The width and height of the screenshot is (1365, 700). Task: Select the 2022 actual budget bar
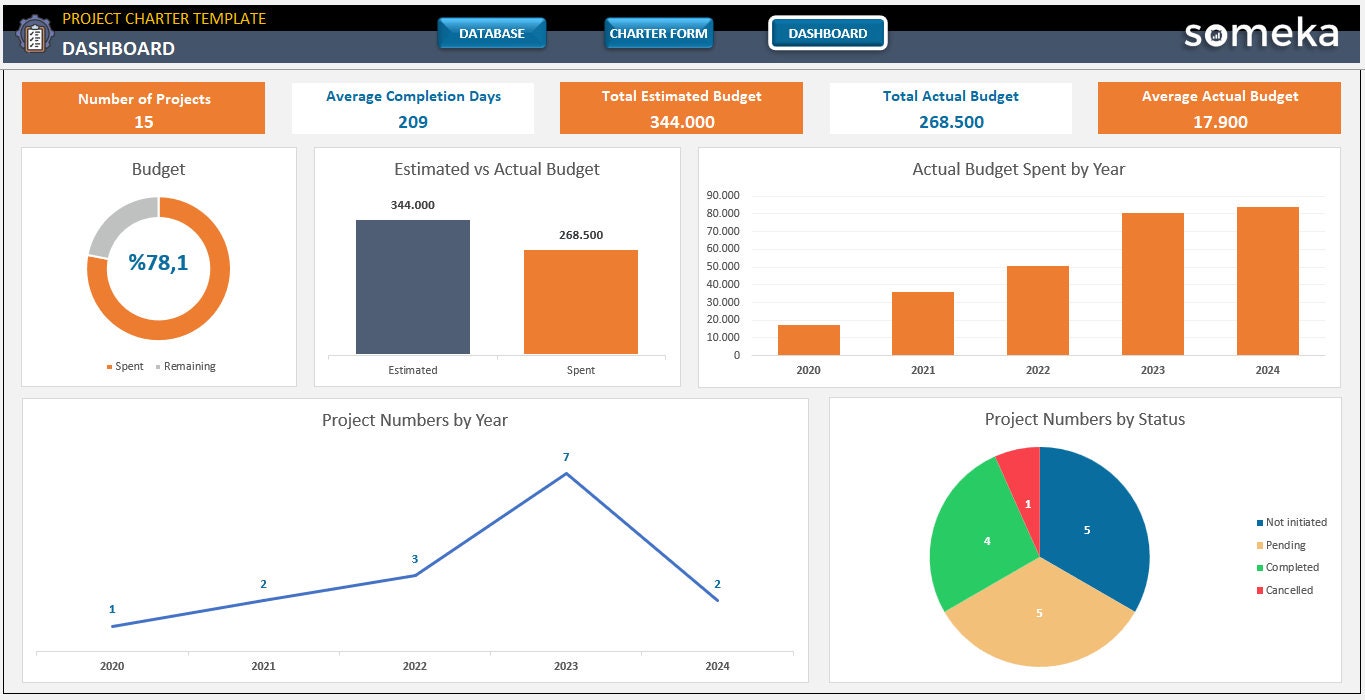click(1038, 311)
